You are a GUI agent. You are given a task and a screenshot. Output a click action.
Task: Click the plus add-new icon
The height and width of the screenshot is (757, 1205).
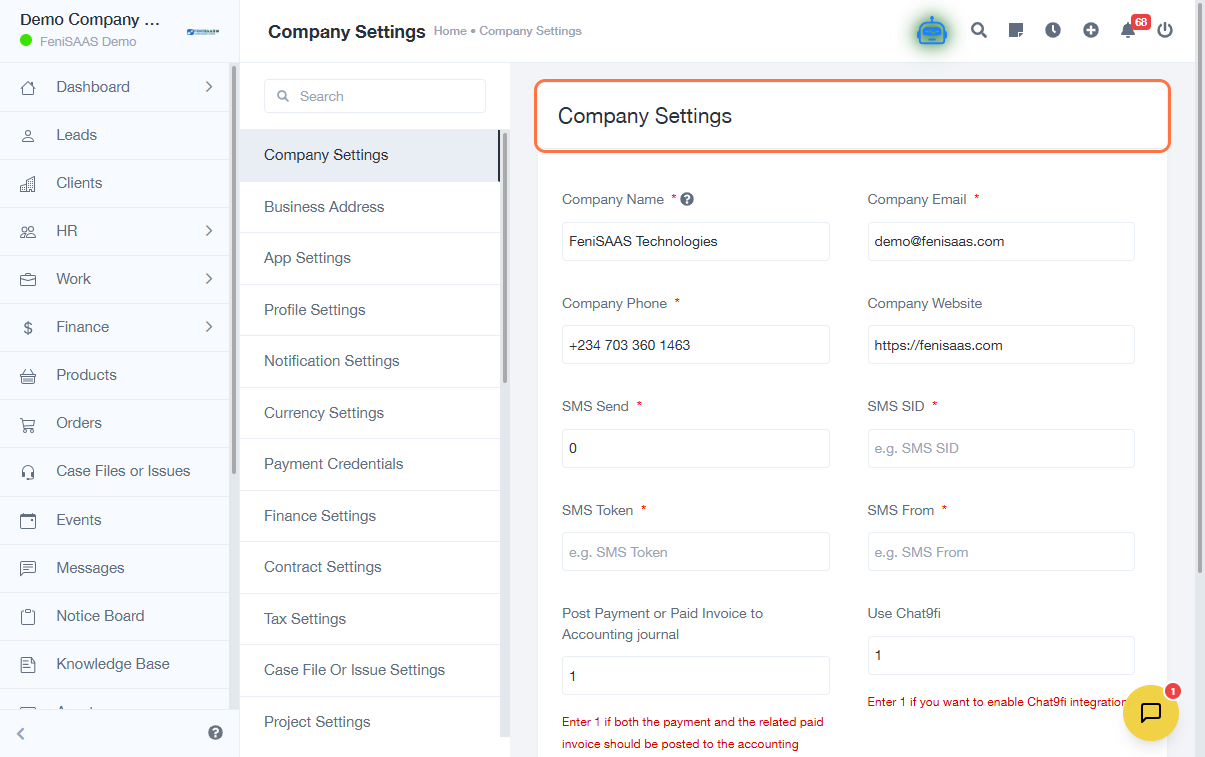[1091, 31]
